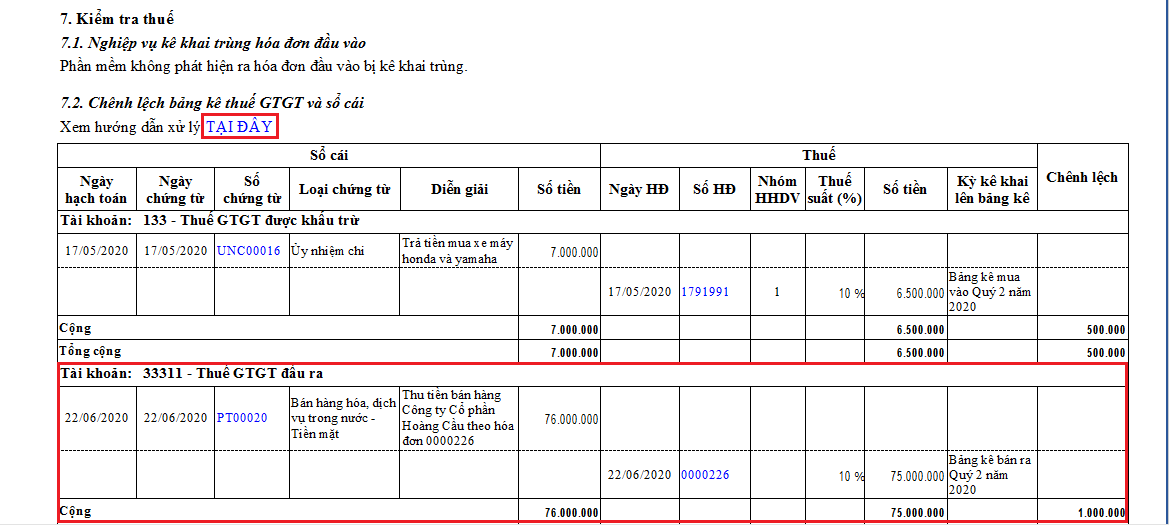Click the 'Thuế suất (%)' column header

click(834, 189)
